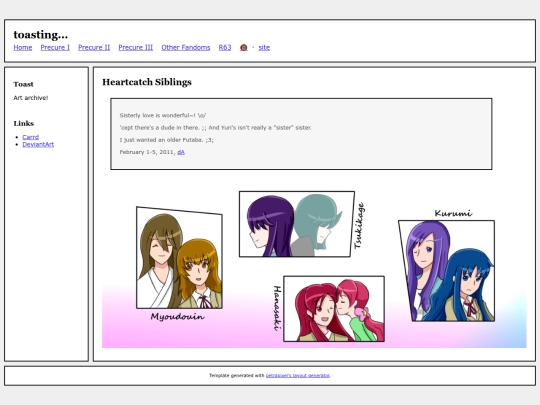
Task: Click the 'Sisterly love is wonderful' text line
Action: click(163, 115)
